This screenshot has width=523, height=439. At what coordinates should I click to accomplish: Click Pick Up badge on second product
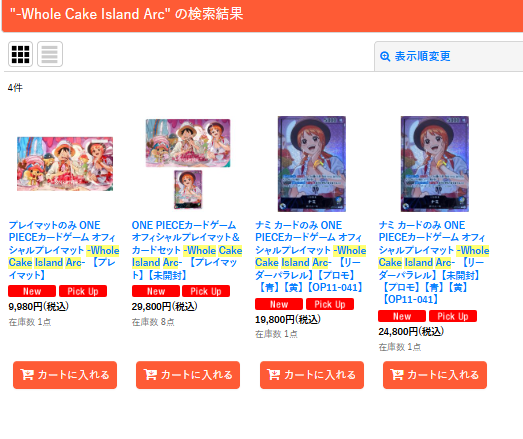tap(206, 291)
